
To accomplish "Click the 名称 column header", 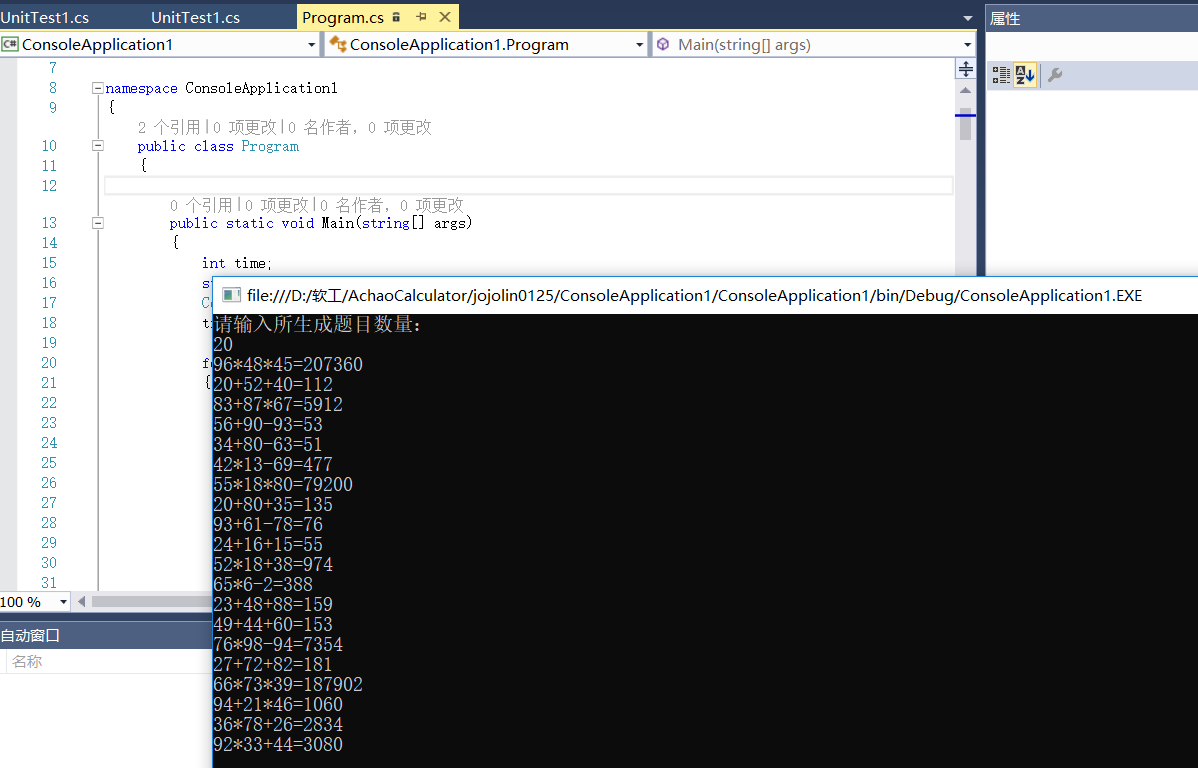I will coord(28,662).
